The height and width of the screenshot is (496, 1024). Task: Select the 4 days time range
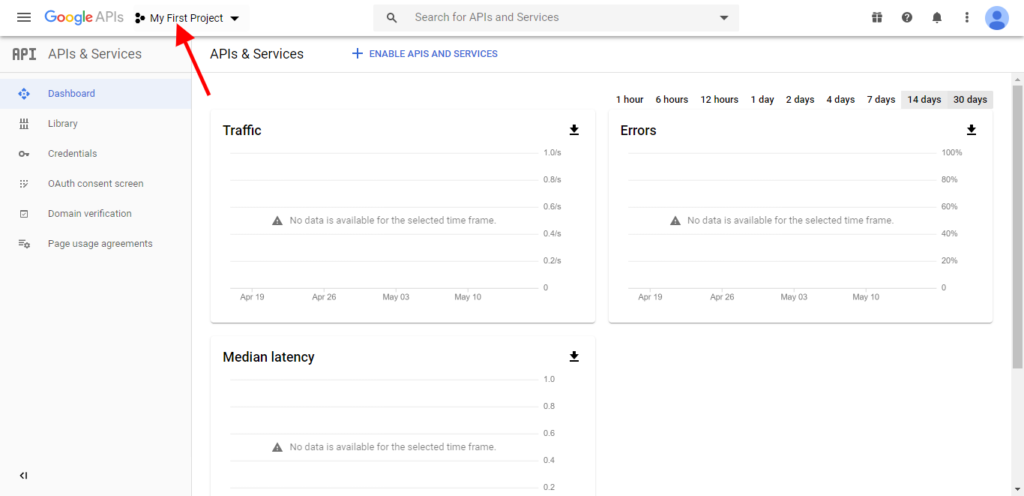(x=840, y=100)
